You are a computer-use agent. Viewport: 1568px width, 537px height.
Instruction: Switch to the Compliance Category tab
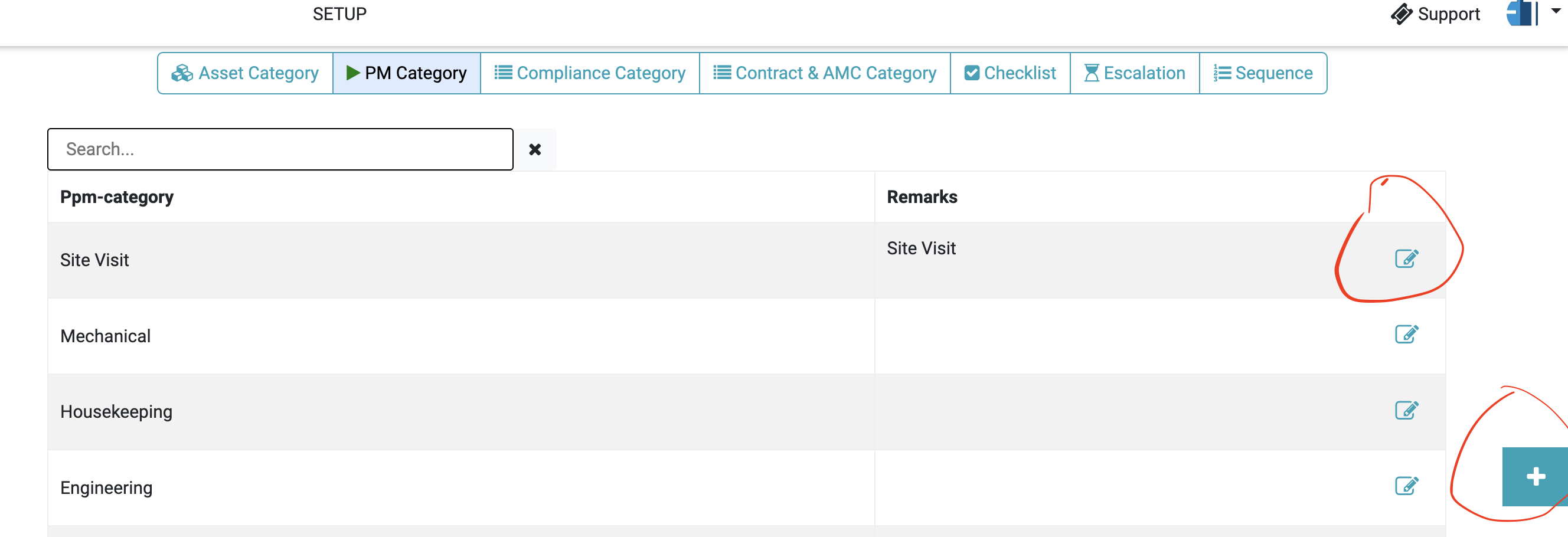click(590, 73)
